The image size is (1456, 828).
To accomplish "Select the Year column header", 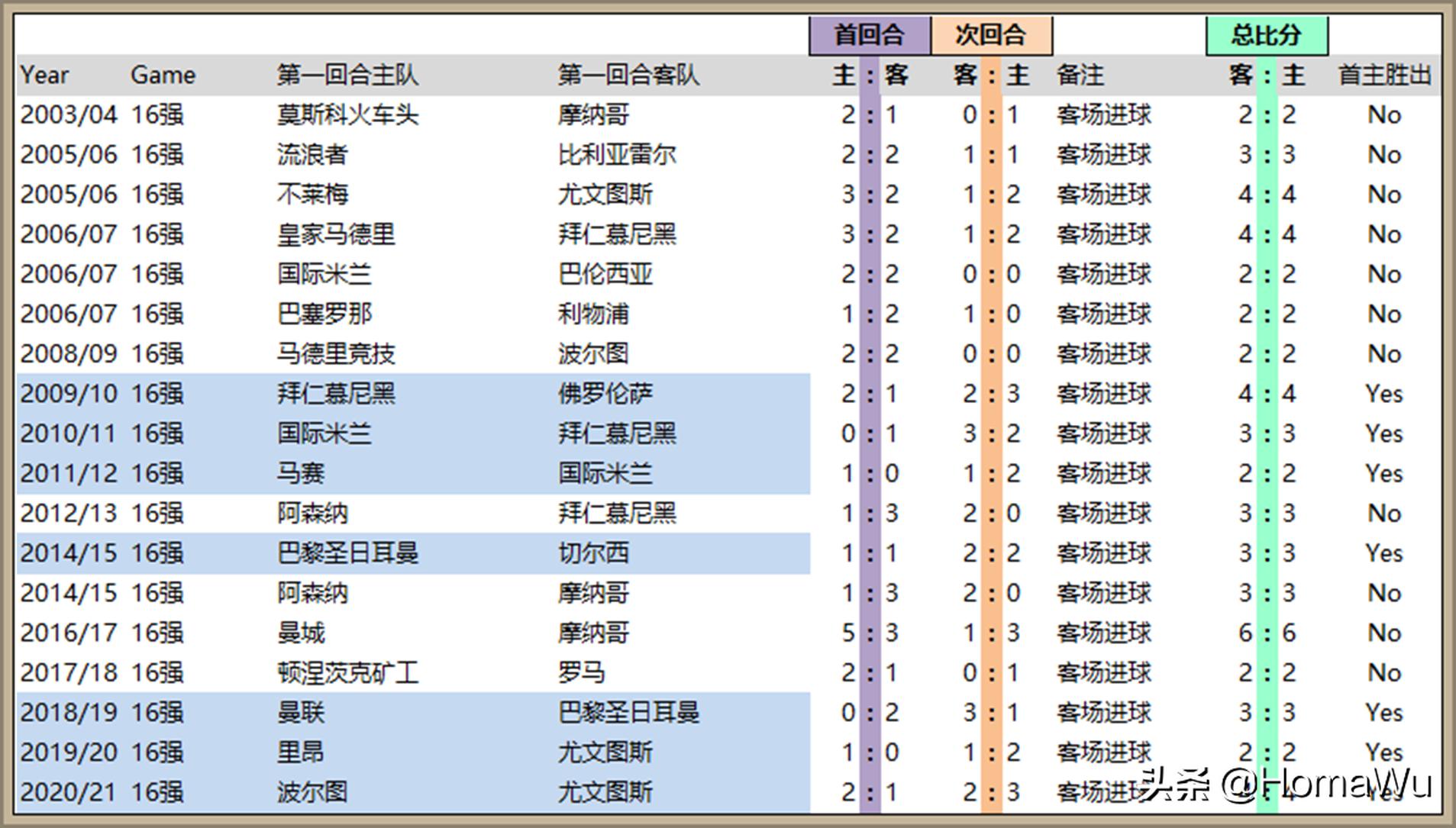I will pyautogui.click(x=46, y=75).
